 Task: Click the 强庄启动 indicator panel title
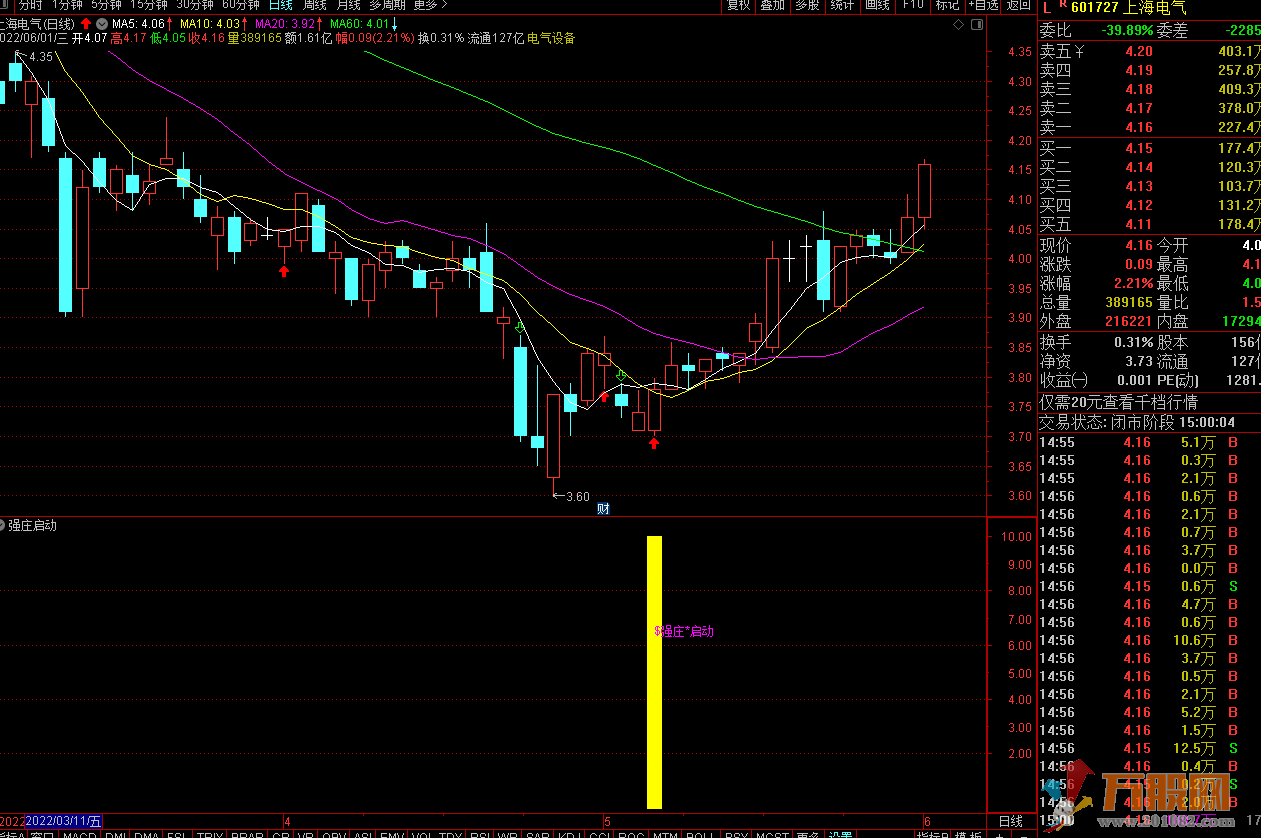[x=32, y=525]
